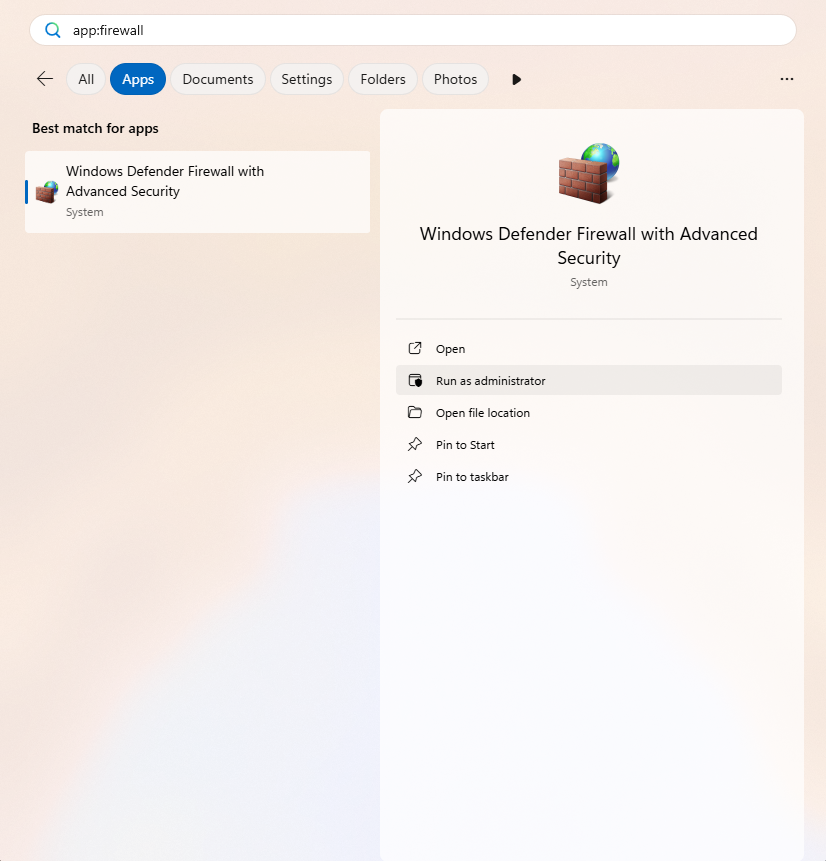Viewport: 826px width, 861px height.
Task: Switch to the Documents filter tab
Action: (x=218, y=79)
